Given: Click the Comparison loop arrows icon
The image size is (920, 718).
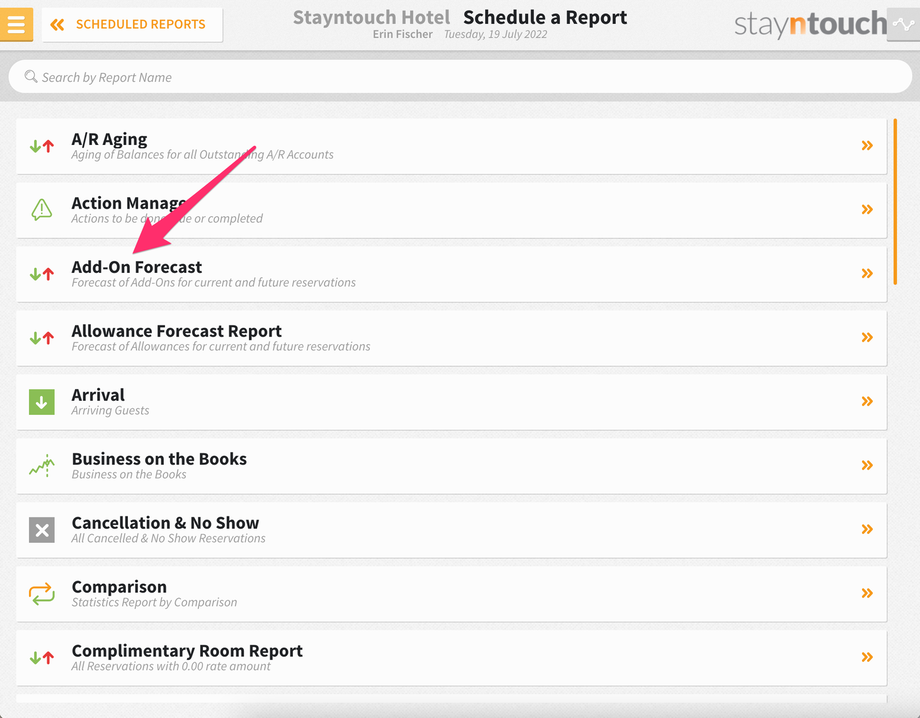Looking at the screenshot, I should click(x=42, y=594).
